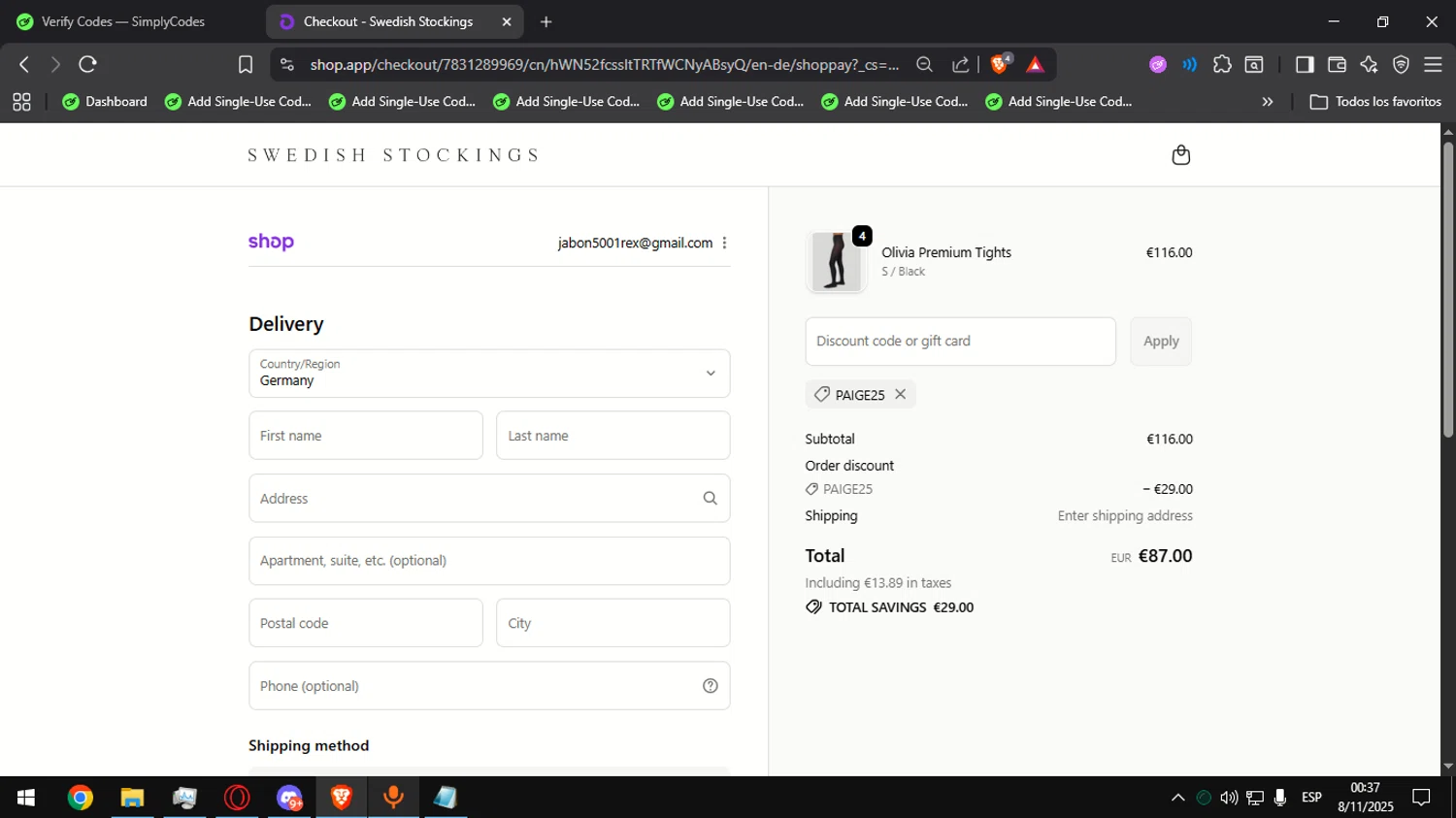Open site settings icon in address bar
This screenshot has height=818, width=1456.
286,64
